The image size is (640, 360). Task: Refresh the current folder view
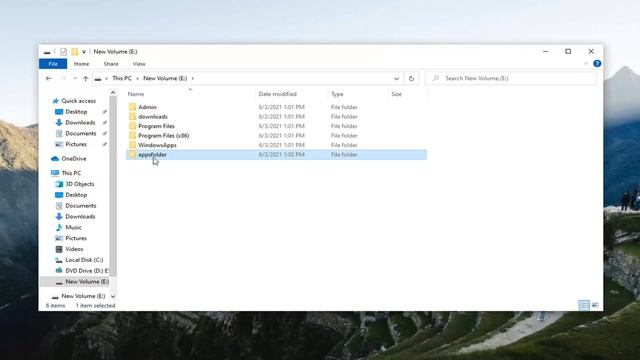pos(411,78)
